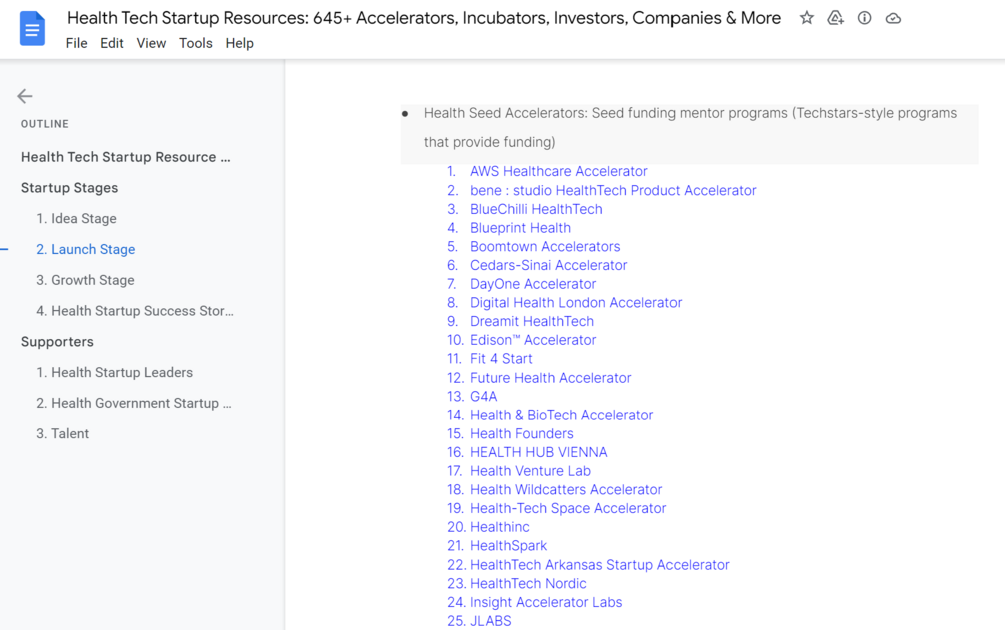Click the add to Drive icon
Screen dimensions: 1005x630
point(836,18)
